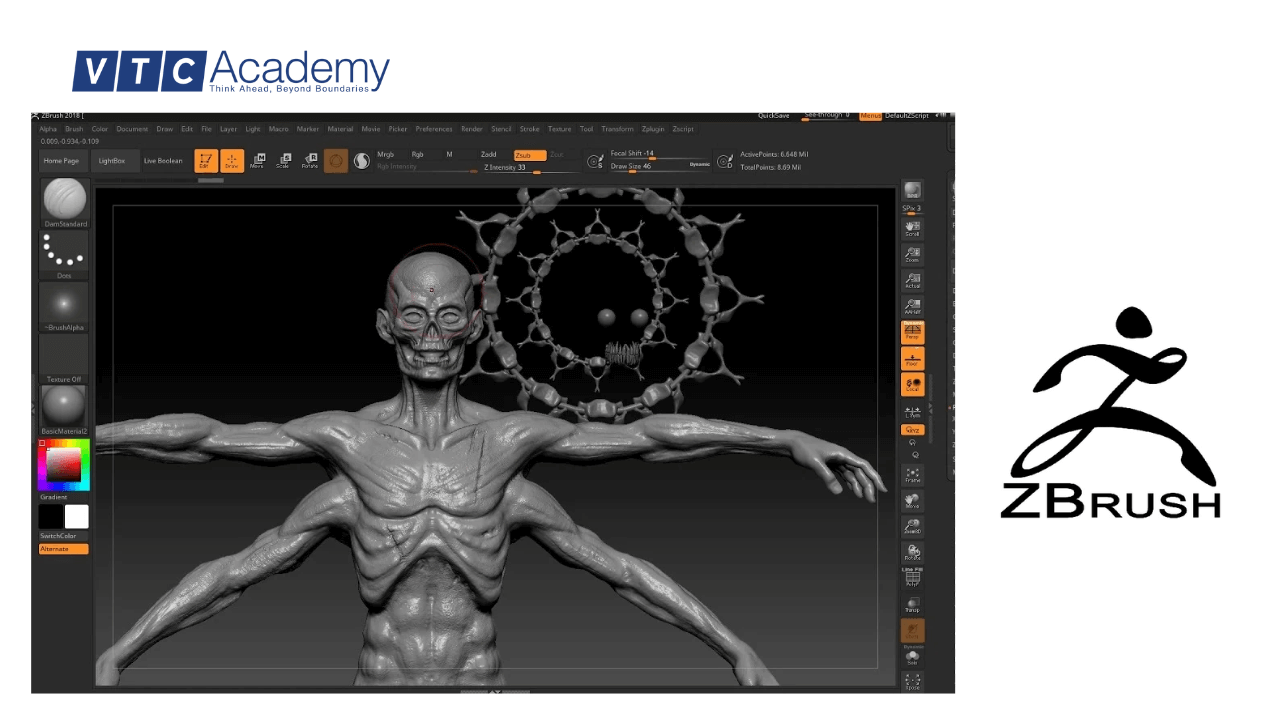
Task: Open the Stroke menu
Action: coord(530,129)
